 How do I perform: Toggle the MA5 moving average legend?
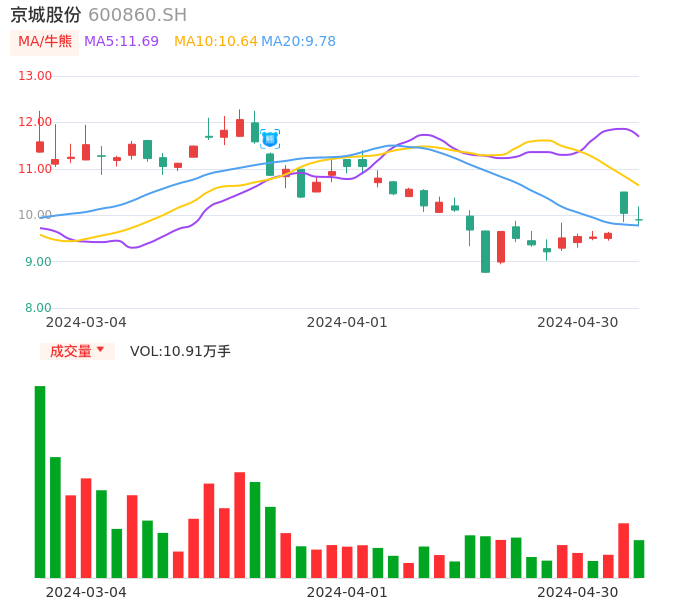121,42
